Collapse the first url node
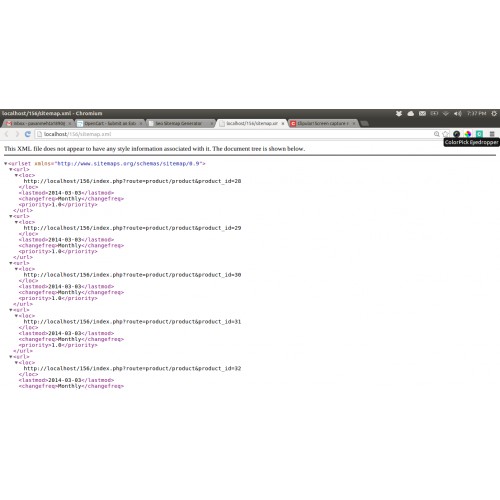Image resolution: width=500 pixels, height=500 pixels. pos(11,169)
